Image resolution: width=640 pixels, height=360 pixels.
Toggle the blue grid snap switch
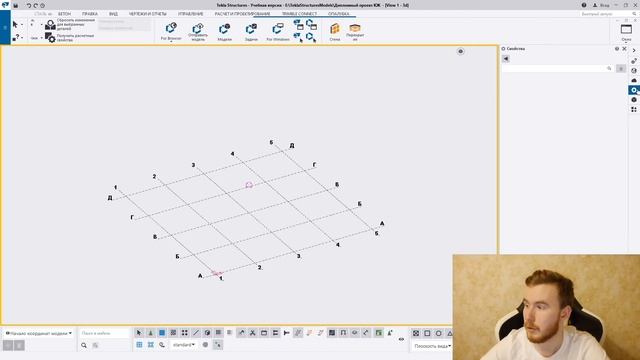[x=139, y=345]
